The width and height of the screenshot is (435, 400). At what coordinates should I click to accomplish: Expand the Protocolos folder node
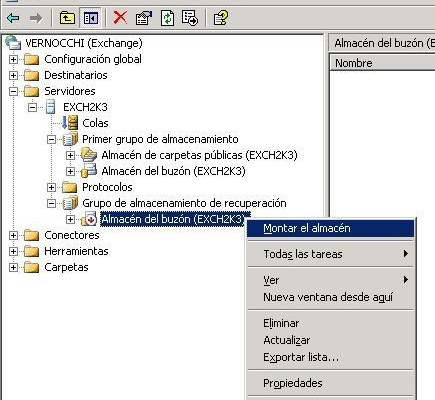tap(51, 187)
